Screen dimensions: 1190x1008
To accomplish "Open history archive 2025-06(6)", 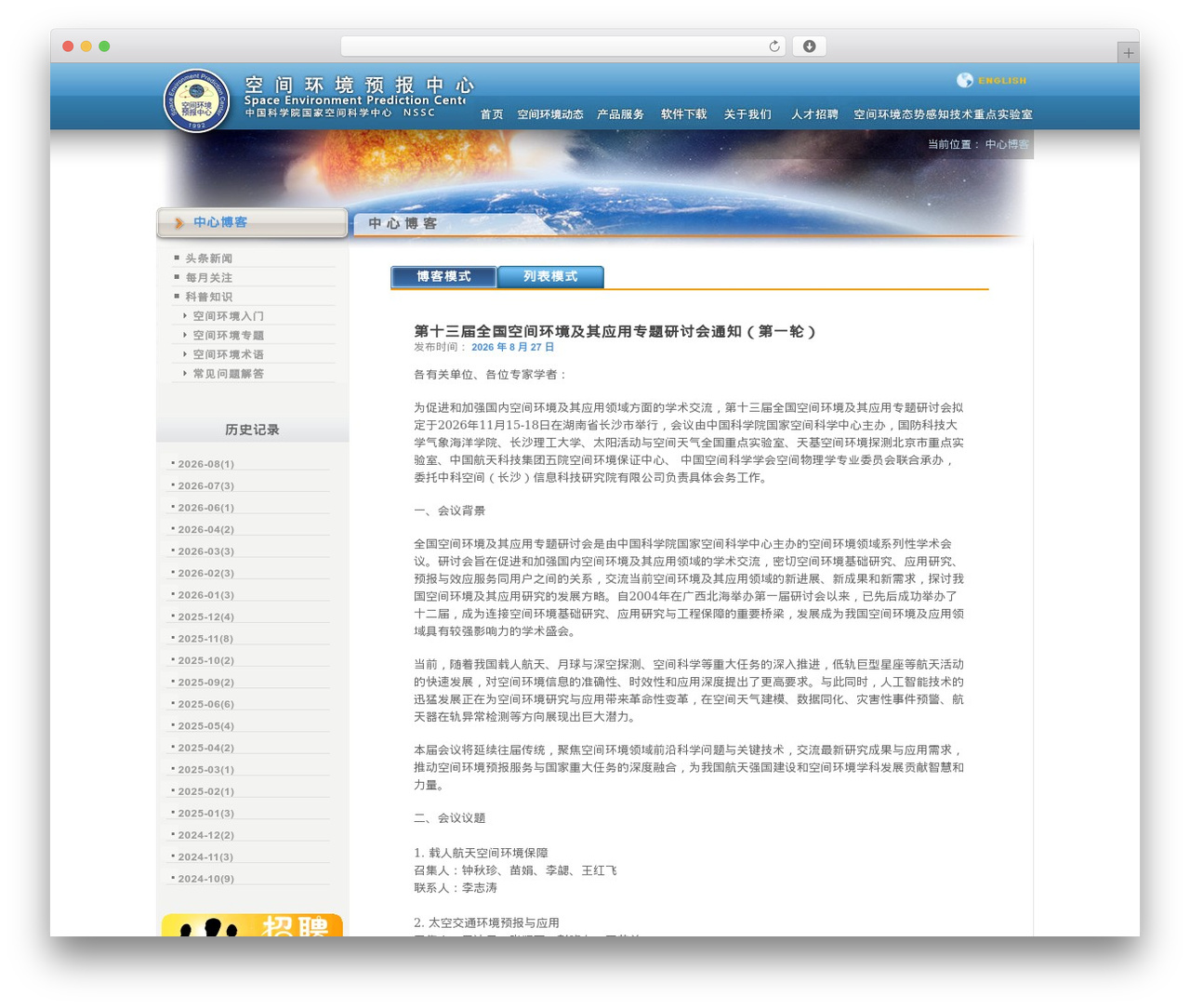I will [x=205, y=704].
